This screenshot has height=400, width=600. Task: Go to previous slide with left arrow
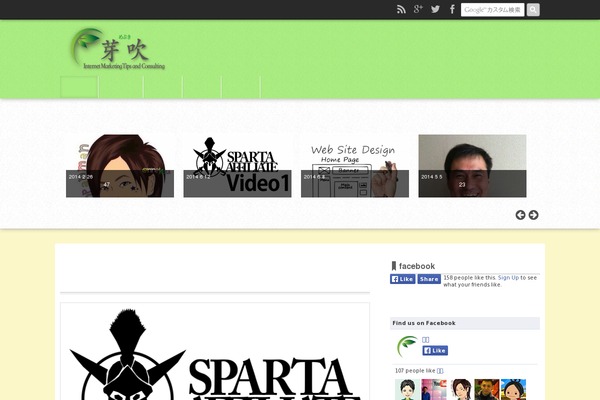click(520, 215)
